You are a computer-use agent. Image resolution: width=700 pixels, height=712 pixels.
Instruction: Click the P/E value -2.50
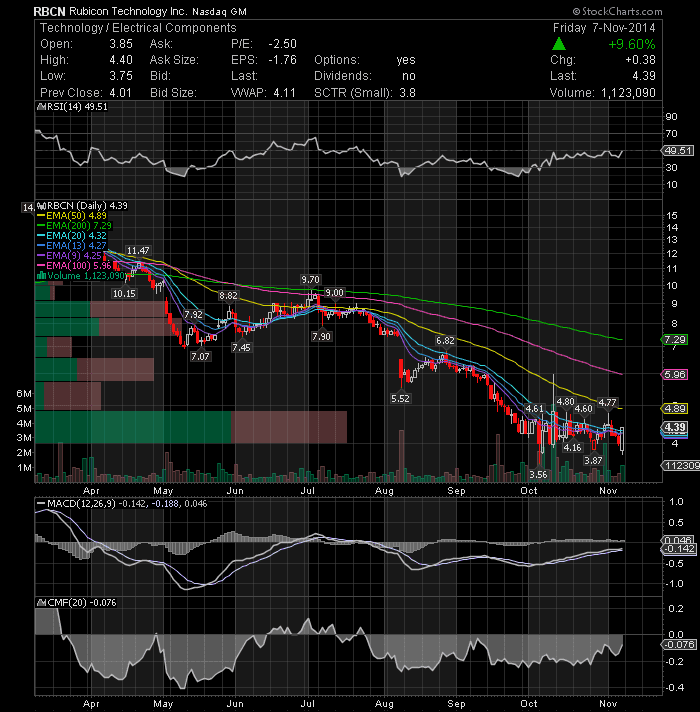pos(282,44)
